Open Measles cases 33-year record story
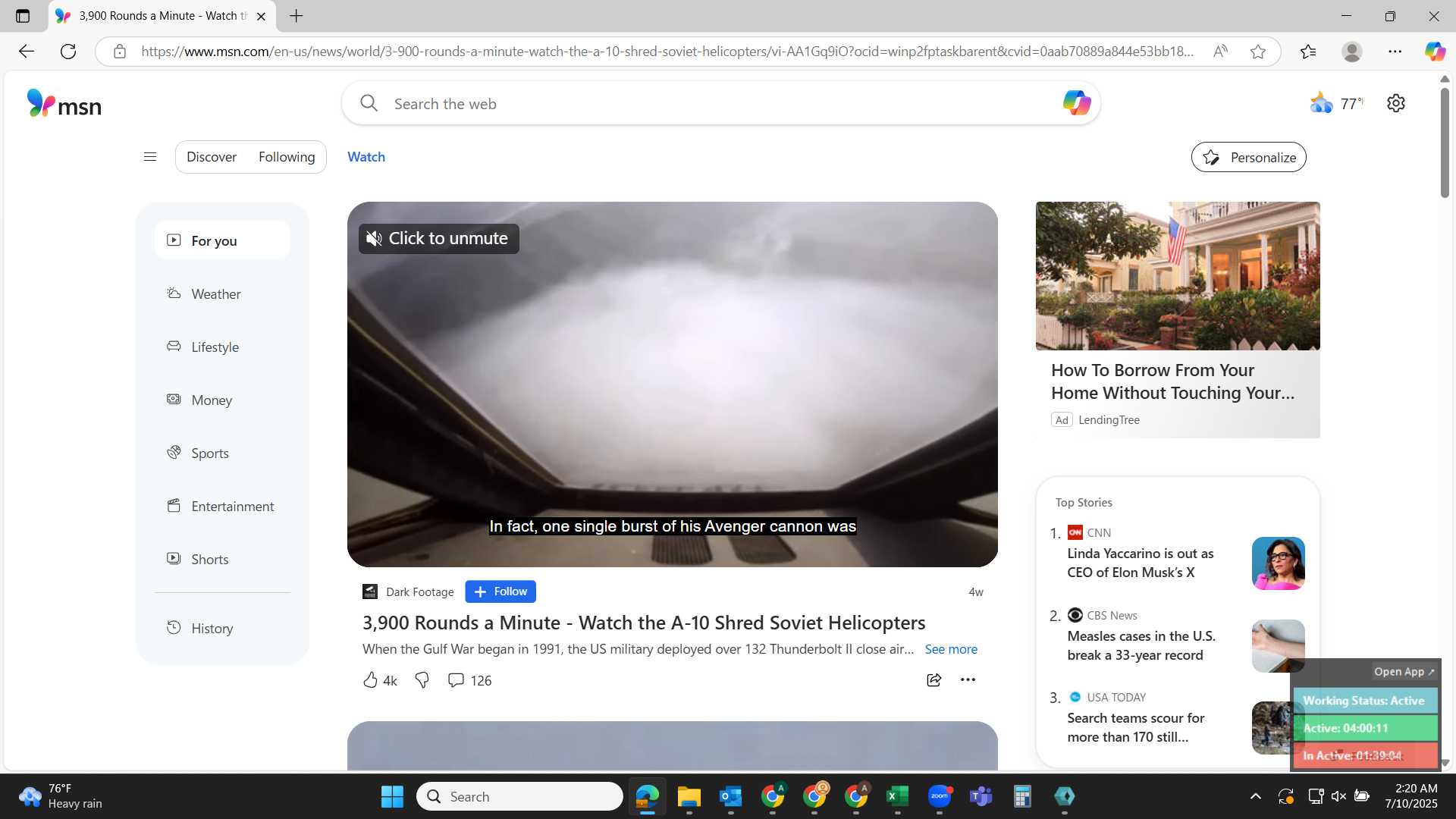Viewport: 1456px width, 819px height. click(1141, 645)
